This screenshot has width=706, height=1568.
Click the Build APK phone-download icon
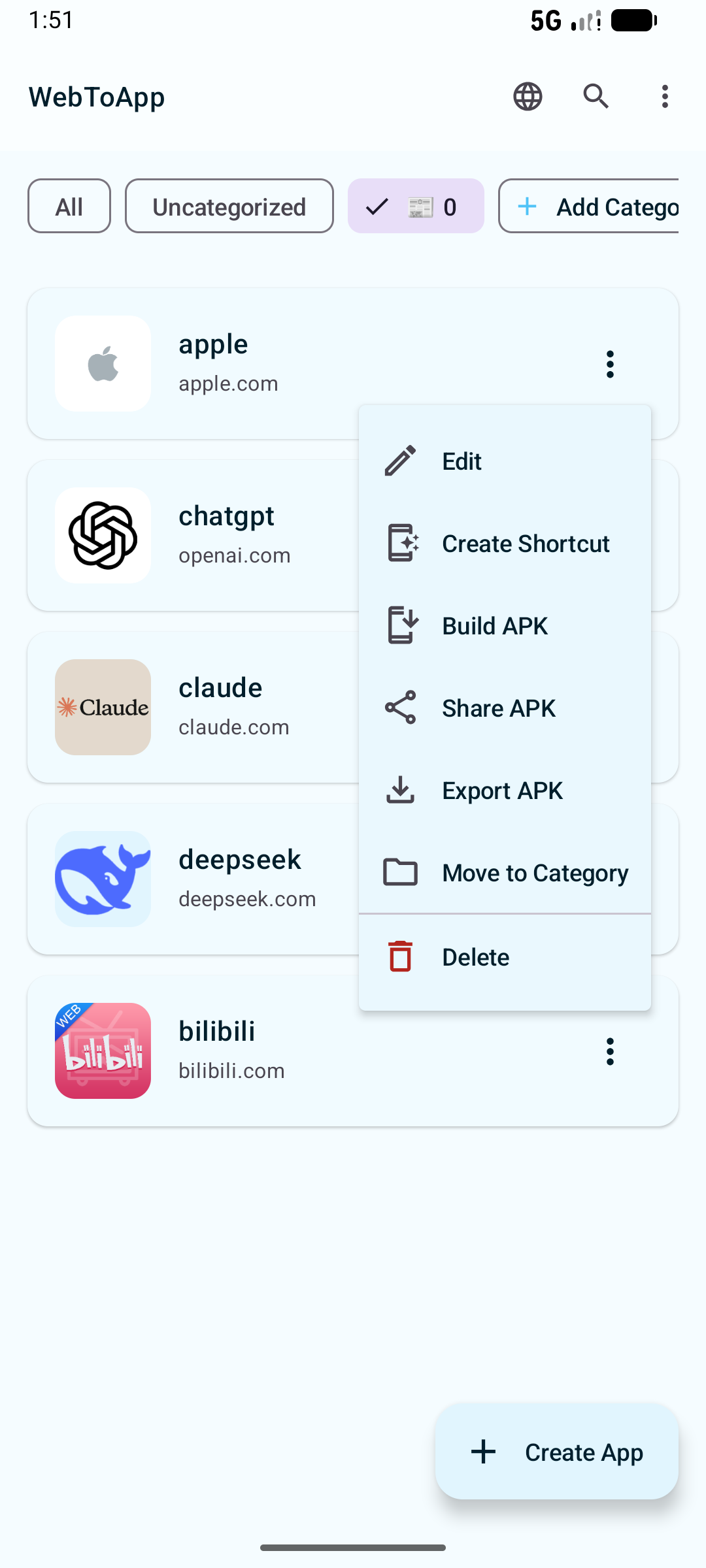401,625
